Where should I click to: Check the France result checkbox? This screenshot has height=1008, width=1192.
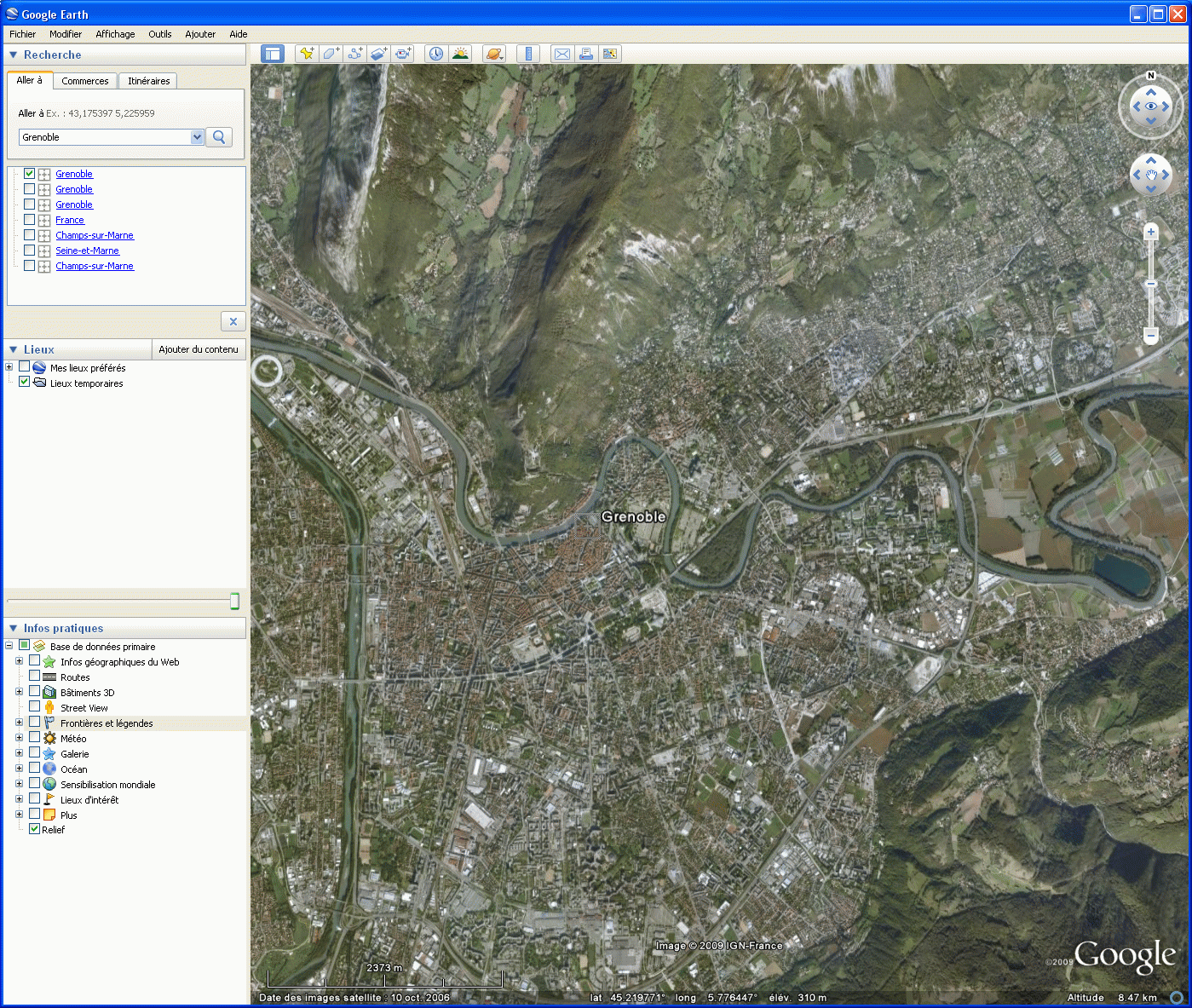[30, 220]
